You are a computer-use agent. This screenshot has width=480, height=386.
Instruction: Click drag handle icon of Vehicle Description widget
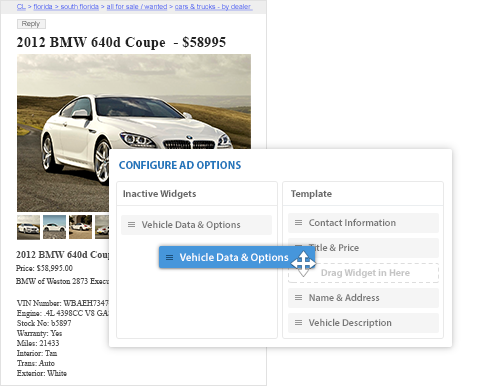(298, 322)
